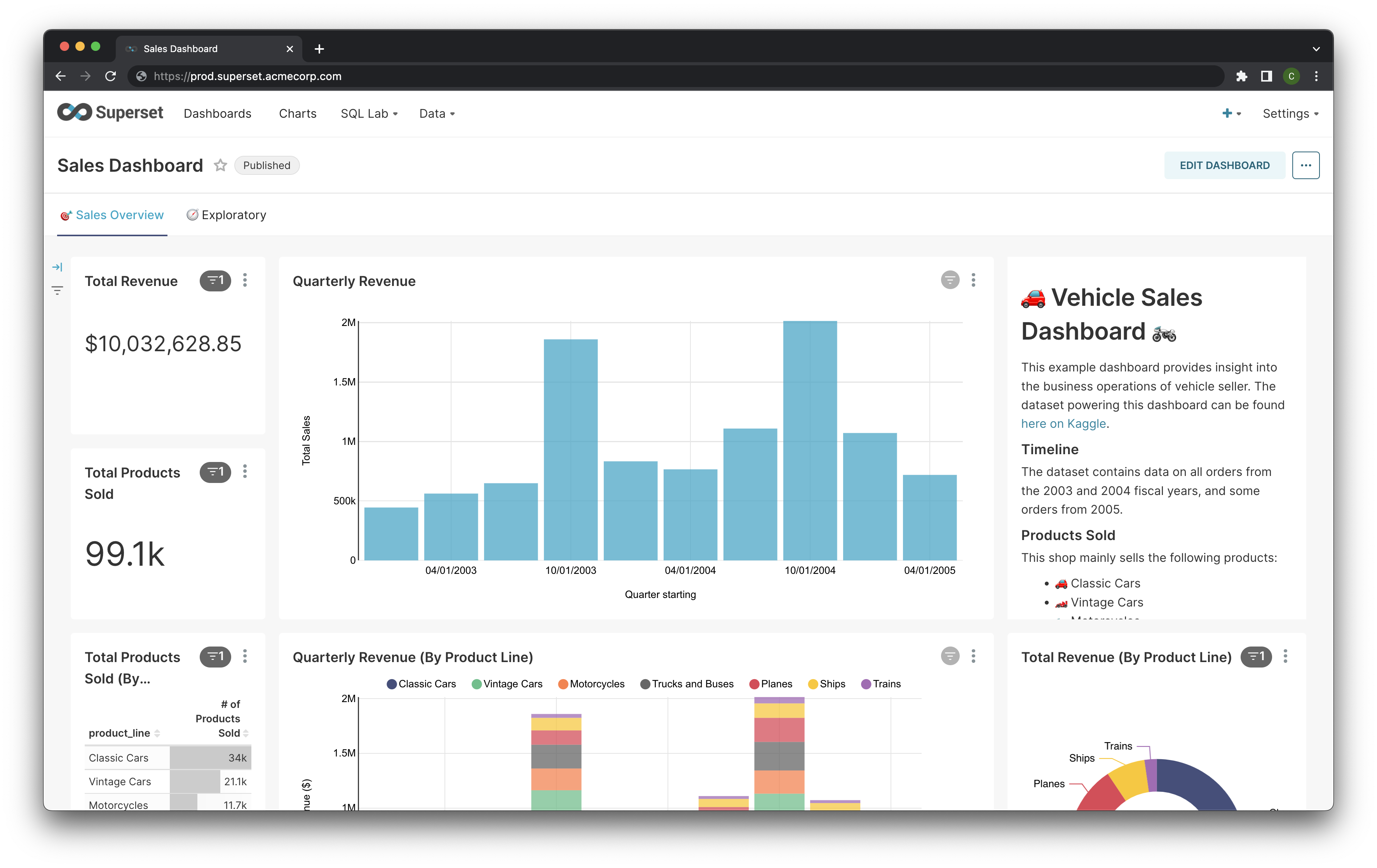The width and height of the screenshot is (1377, 868).
Task: Follow the 'here on Kaggle' link
Action: point(1063,424)
